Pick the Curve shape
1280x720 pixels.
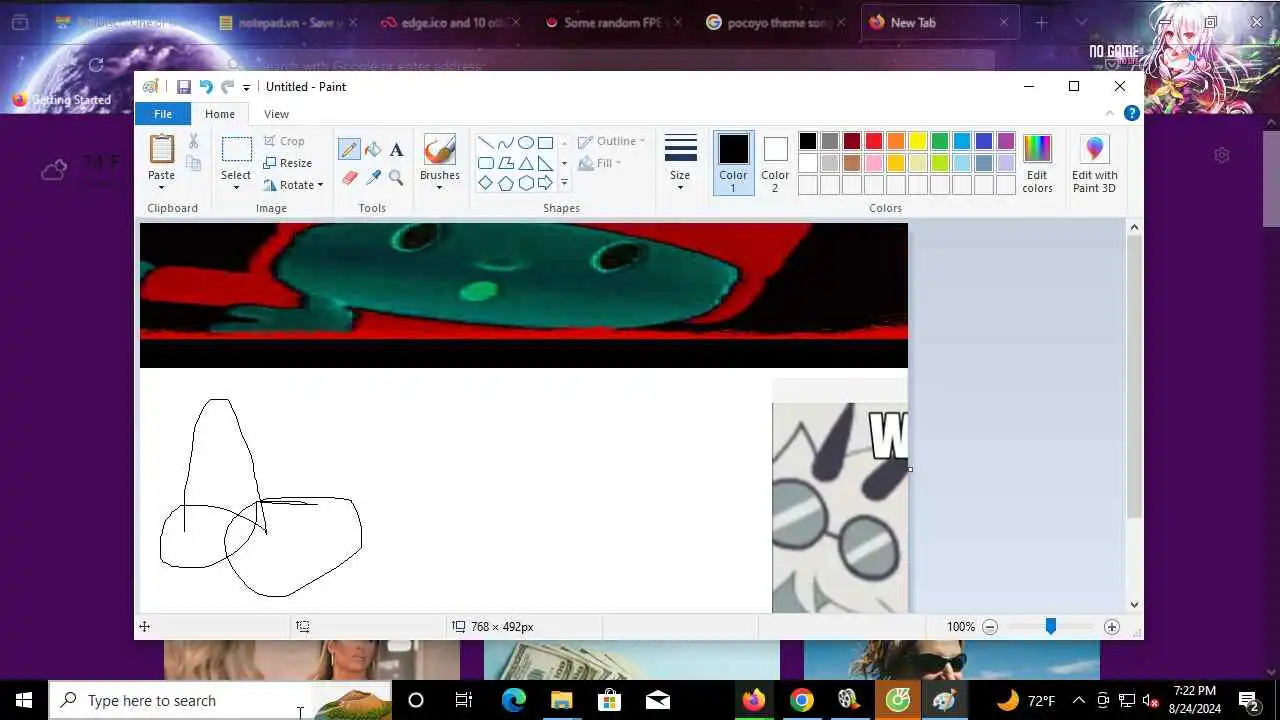point(505,143)
